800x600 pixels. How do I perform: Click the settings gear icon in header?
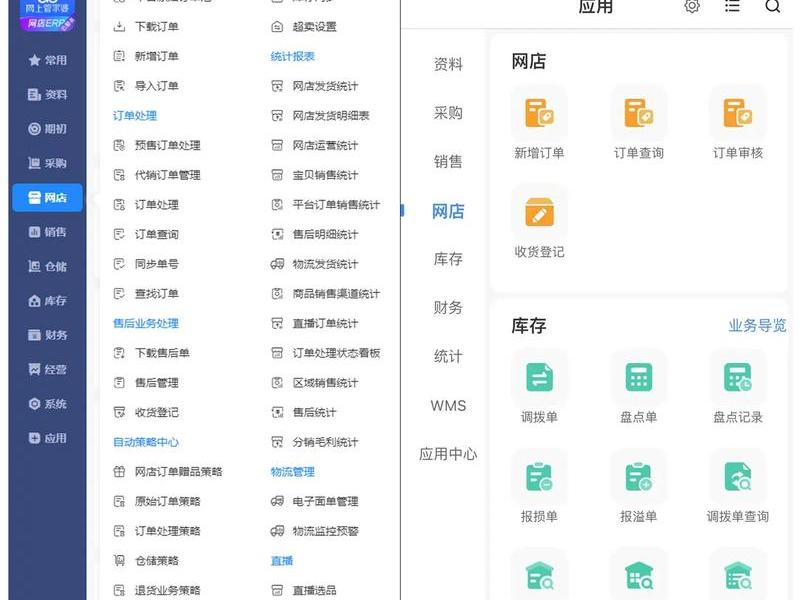[x=692, y=6]
